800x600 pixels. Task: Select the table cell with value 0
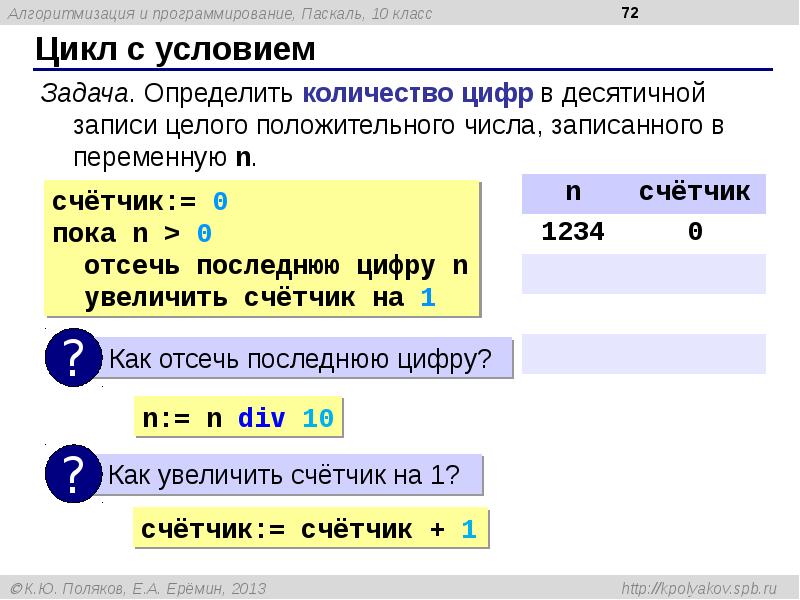[694, 232]
